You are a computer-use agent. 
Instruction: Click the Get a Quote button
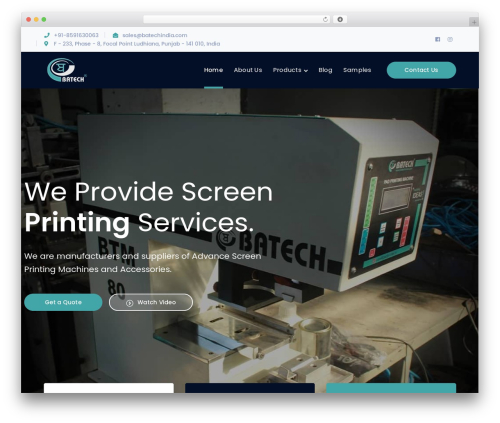click(x=63, y=302)
